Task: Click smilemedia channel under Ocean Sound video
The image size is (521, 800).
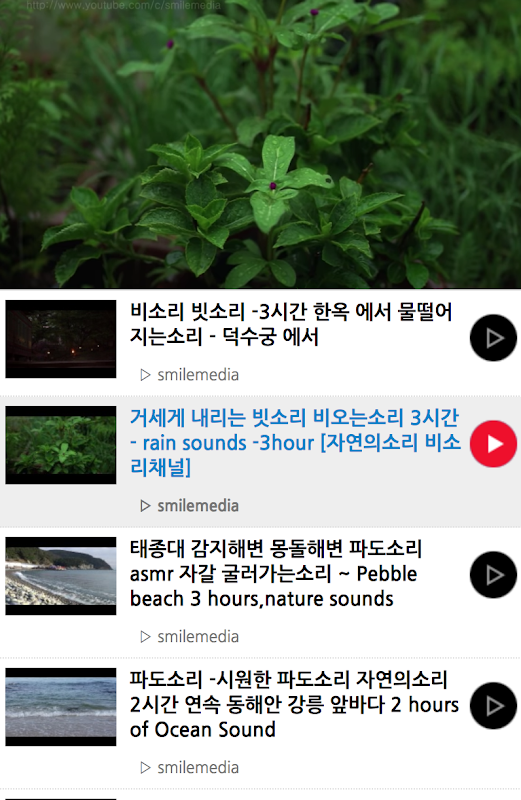Action: [198, 768]
